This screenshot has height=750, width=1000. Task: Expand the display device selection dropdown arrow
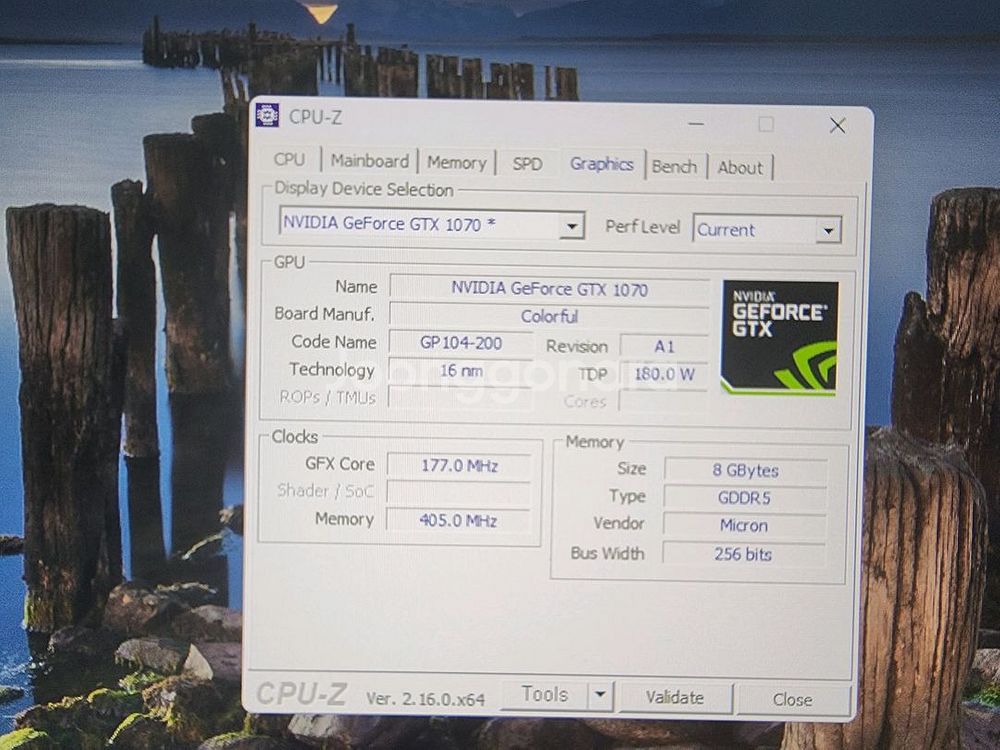572,226
